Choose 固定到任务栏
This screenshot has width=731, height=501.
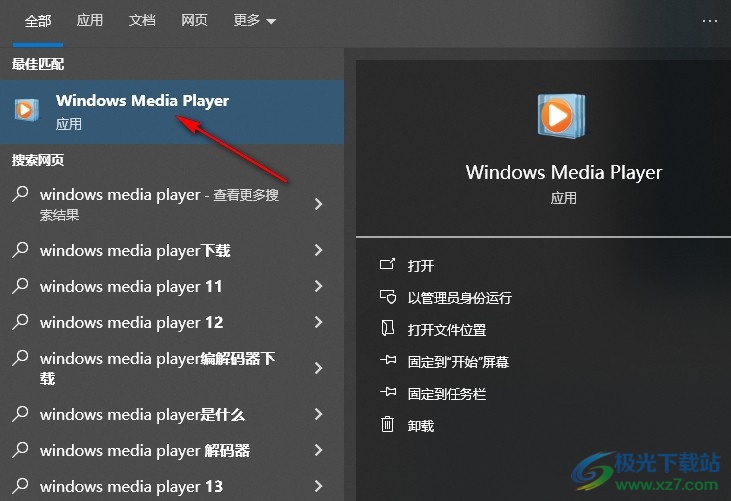click(447, 394)
